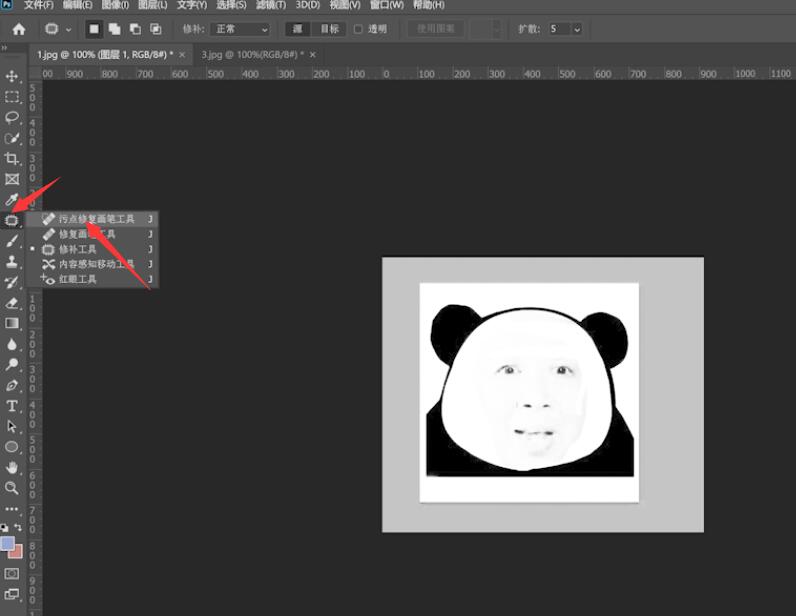Select the Zoom magnifier tool
This screenshot has width=796, height=616.
coord(12,488)
